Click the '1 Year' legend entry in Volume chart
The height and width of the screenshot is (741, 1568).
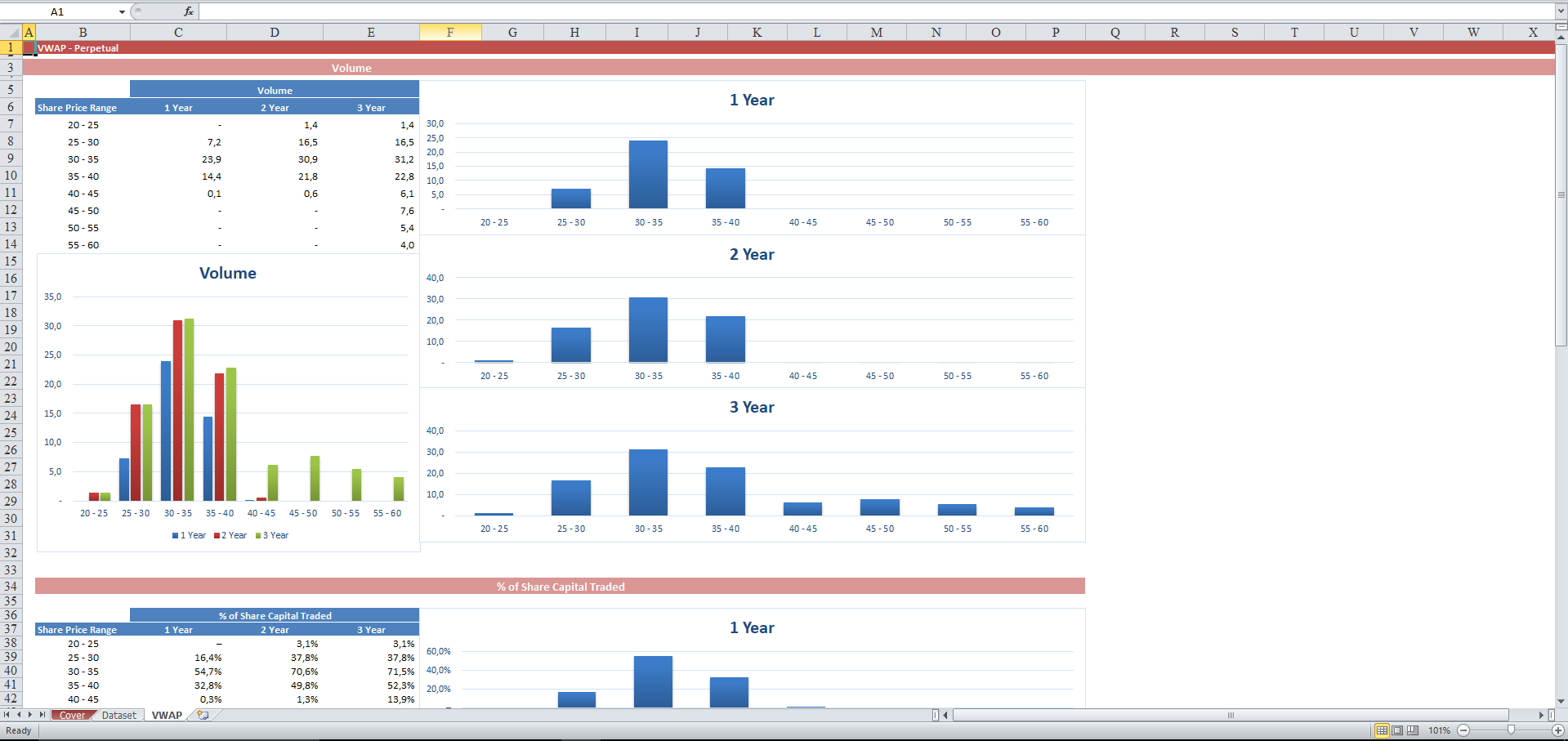(x=189, y=535)
